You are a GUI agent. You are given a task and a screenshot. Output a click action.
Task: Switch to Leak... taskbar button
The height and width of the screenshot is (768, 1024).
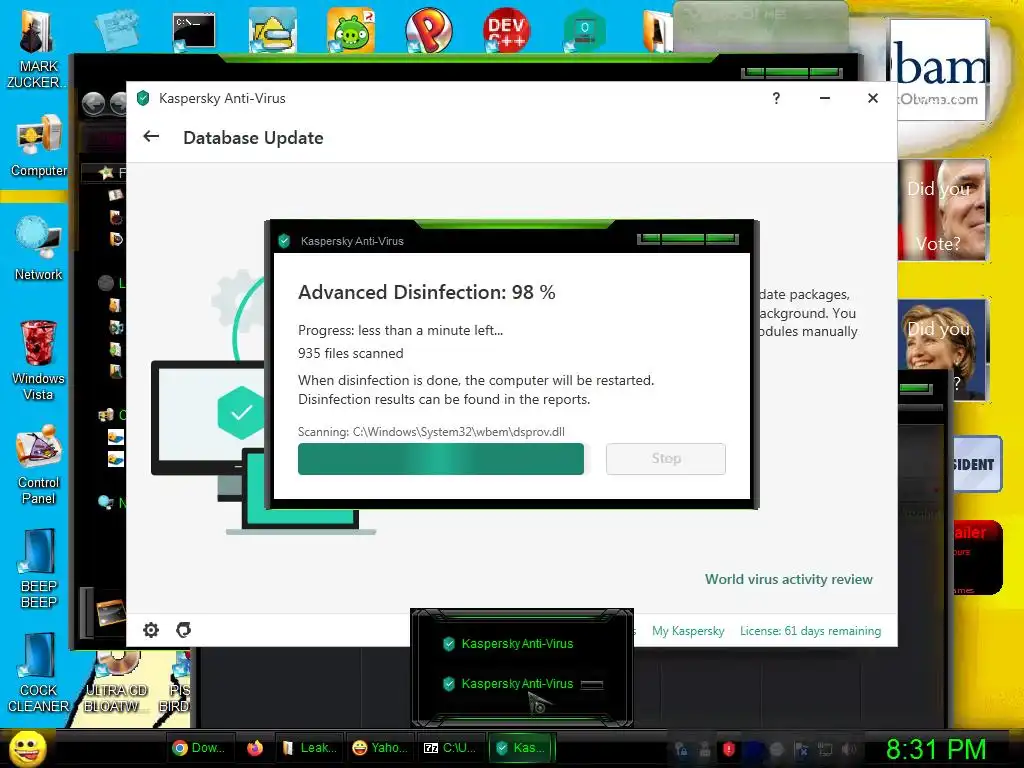[310, 748]
